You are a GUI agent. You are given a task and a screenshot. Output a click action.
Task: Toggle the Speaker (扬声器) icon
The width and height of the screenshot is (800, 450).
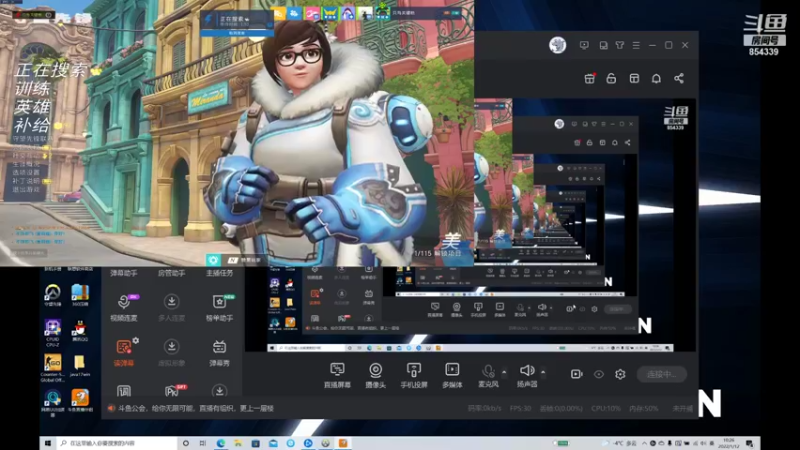(x=527, y=370)
